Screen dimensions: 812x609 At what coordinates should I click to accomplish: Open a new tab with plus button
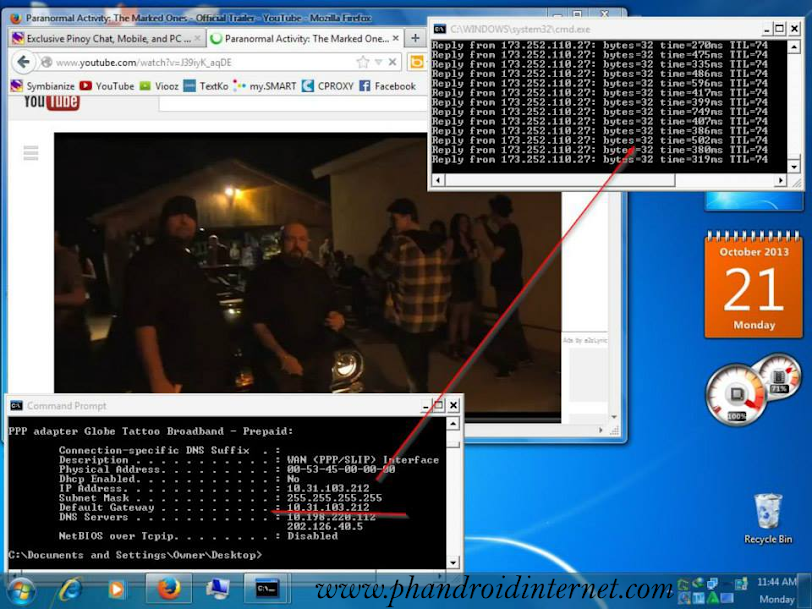(x=415, y=38)
